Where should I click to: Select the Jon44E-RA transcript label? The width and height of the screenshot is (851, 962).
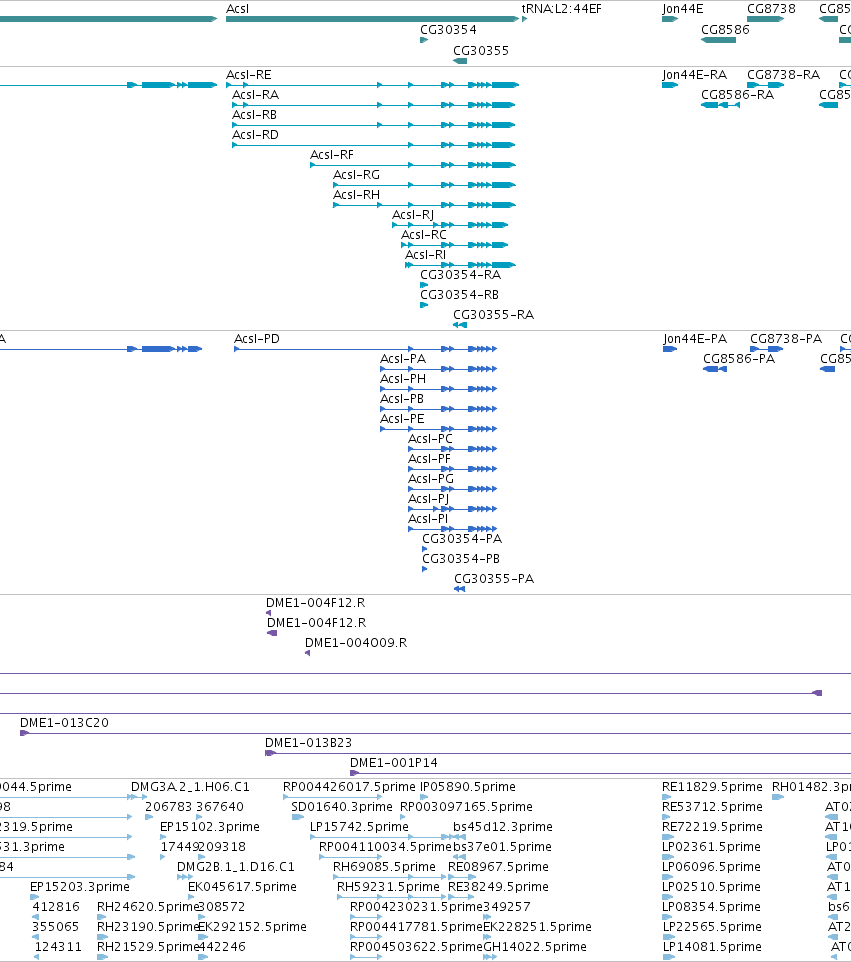[695, 75]
